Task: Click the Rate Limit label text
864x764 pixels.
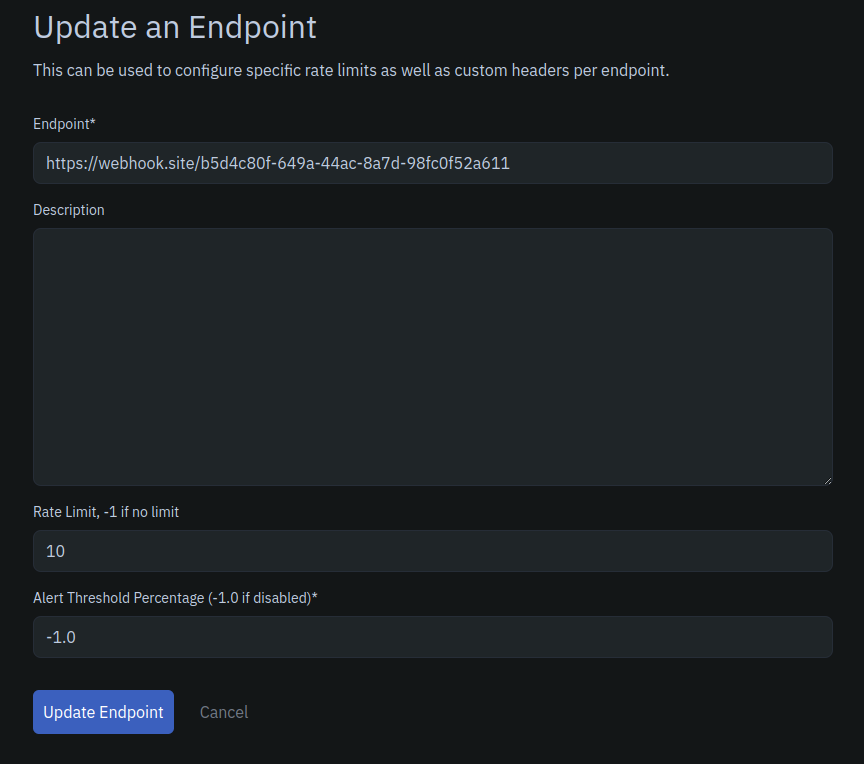Action: (x=106, y=511)
